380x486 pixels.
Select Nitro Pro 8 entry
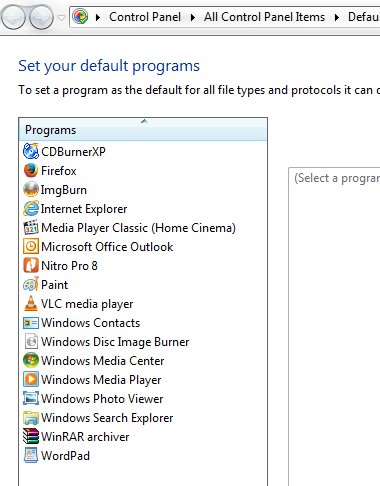click(69, 266)
